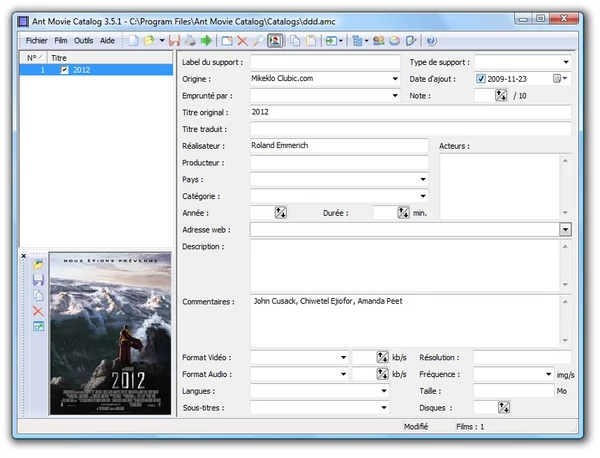Open the dropdown beside the grouping icon
The image size is (600, 458).
[366, 41]
